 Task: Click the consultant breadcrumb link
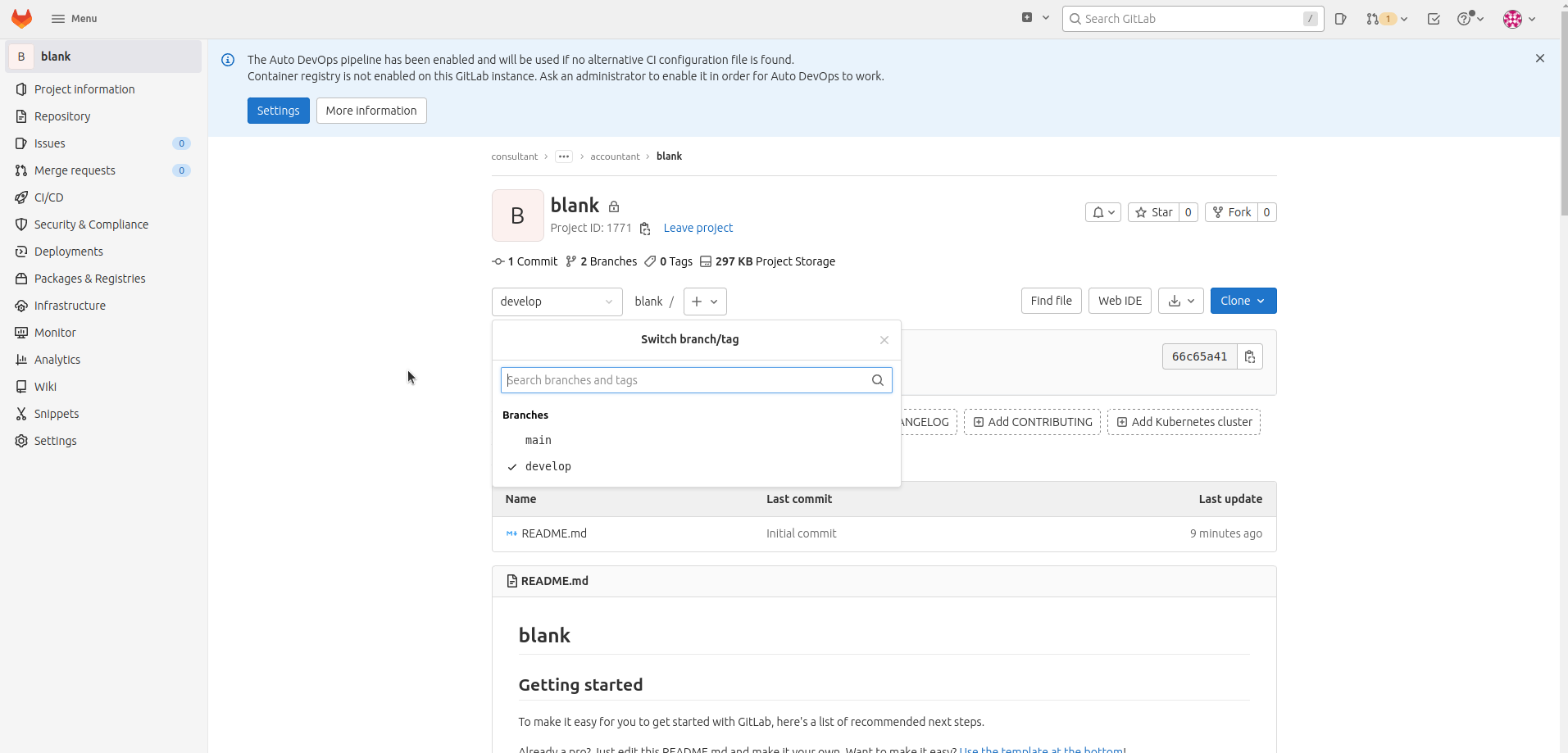click(514, 156)
